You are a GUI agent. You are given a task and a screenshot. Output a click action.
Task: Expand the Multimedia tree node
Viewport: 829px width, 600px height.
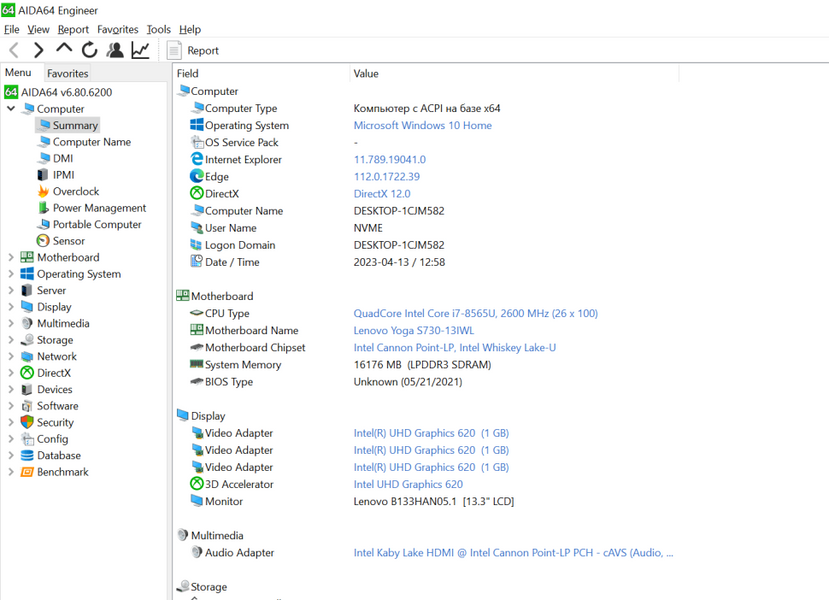pyautogui.click(x=11, y=323)
